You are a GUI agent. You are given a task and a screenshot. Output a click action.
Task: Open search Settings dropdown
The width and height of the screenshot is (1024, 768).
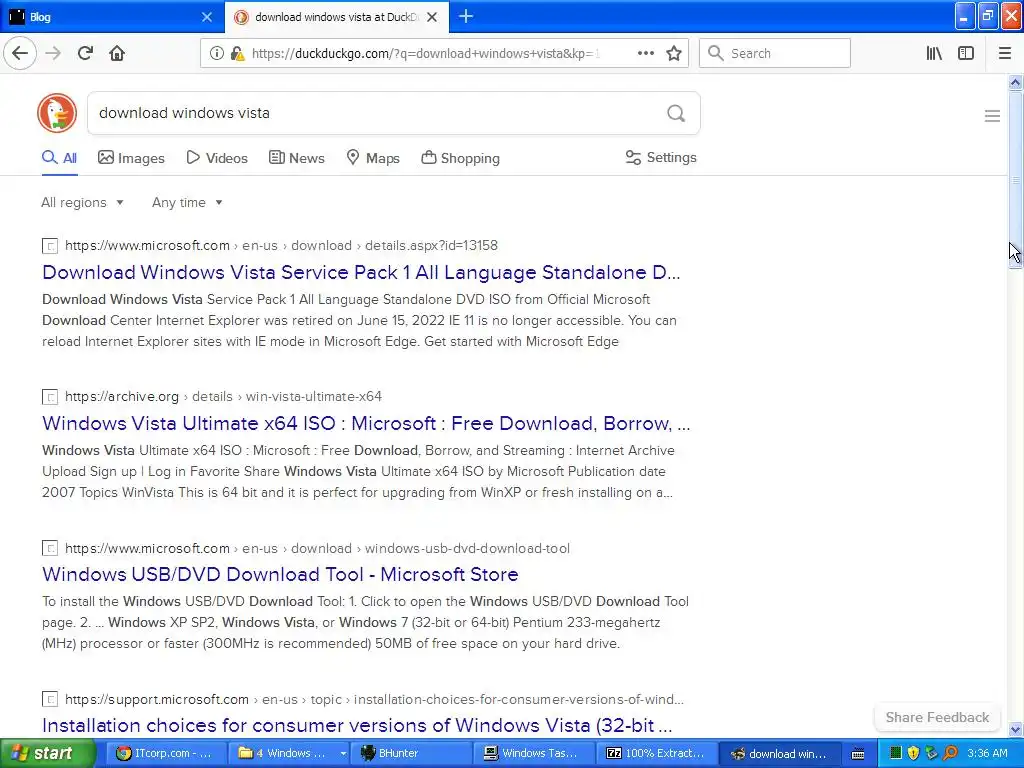pyautogui.click(x=661, y=157)
